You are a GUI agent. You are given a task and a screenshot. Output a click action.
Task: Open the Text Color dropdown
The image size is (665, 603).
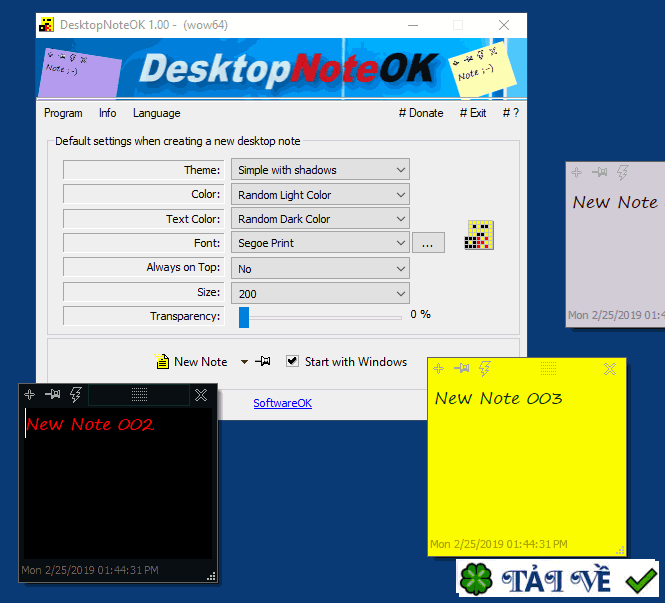pyautogui.click(x=320, y=219)
